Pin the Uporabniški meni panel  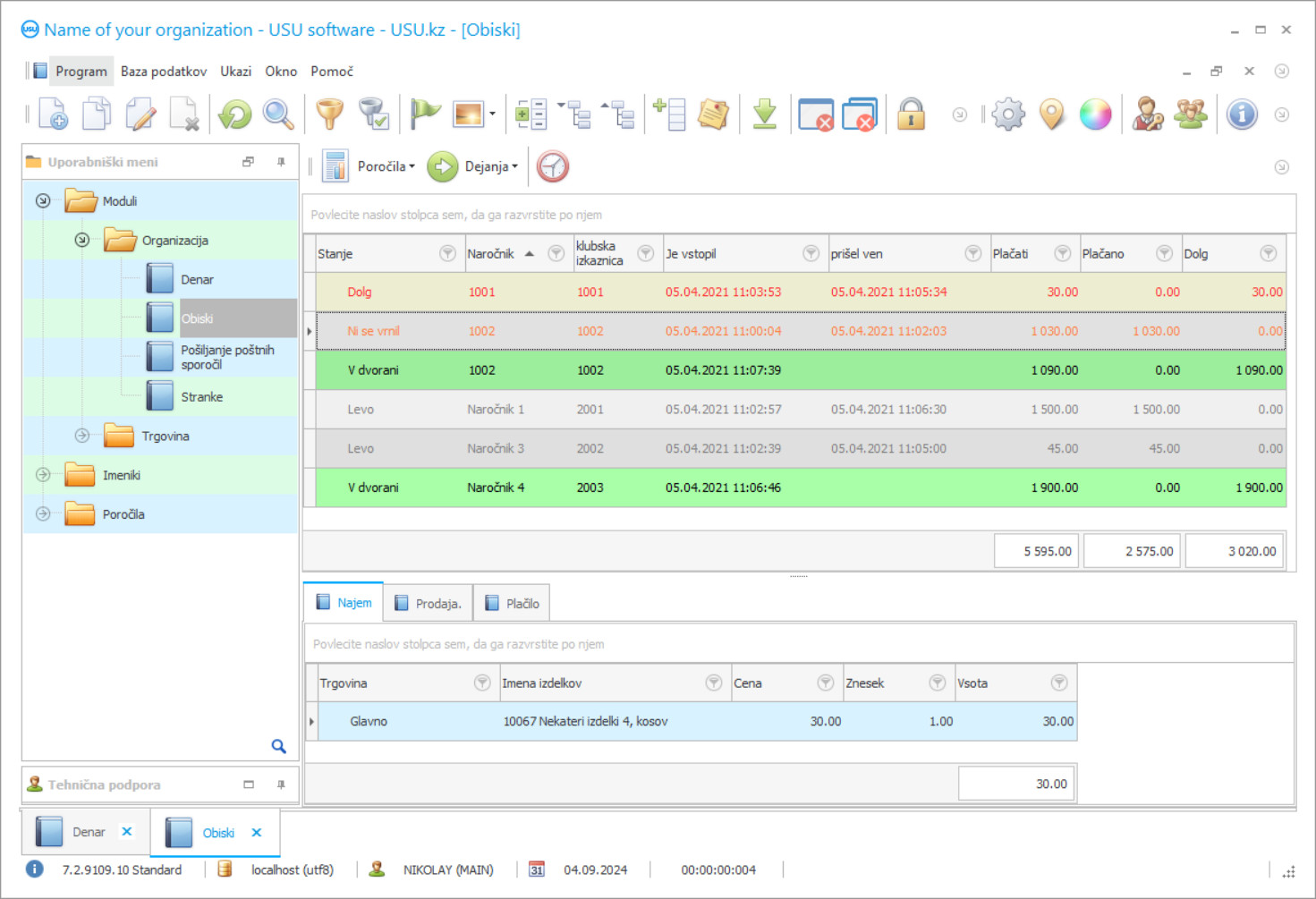click(281, 162)
